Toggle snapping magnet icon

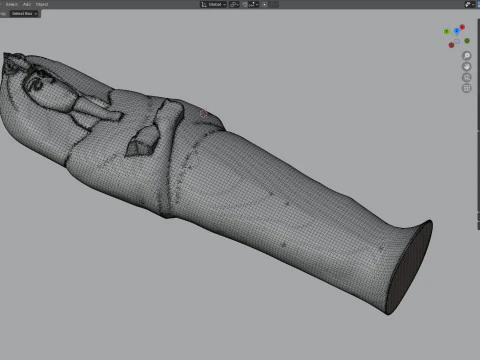(245, 4)
